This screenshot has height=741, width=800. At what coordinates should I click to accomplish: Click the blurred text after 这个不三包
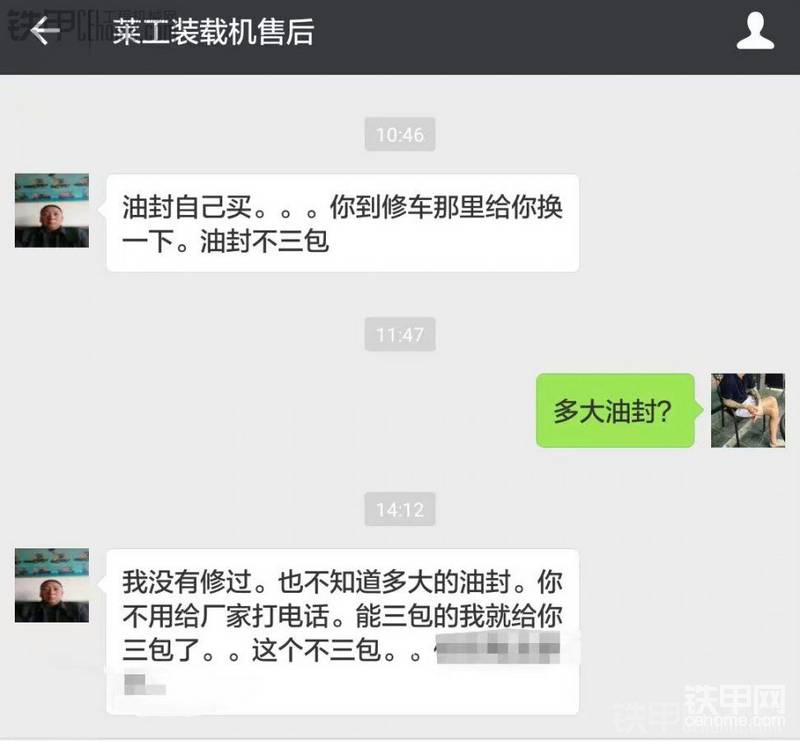498,648
